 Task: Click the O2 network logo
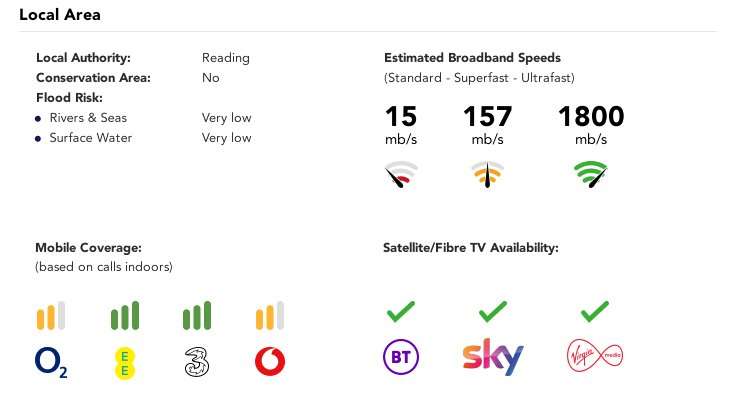coord(51,362)
